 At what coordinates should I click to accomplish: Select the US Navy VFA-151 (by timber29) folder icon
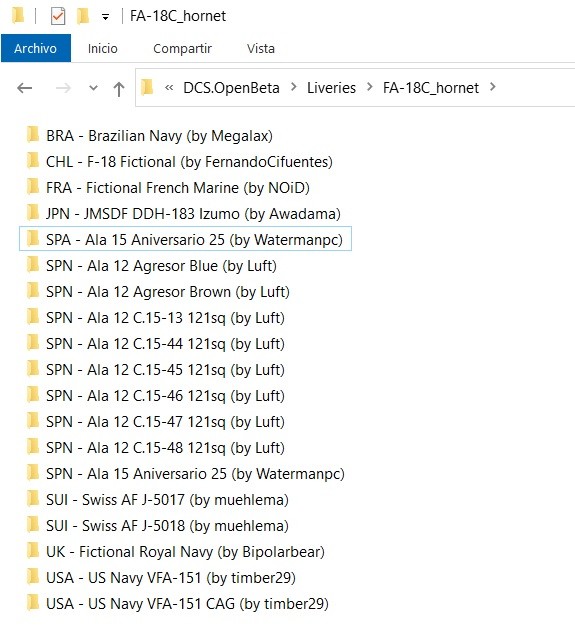click(x=33, y=576)
